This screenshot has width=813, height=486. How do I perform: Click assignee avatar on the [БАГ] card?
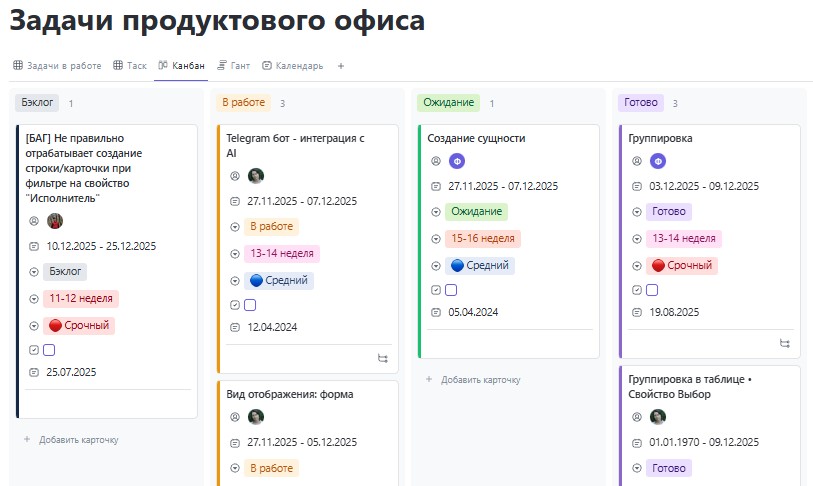(x=55, y=221)
